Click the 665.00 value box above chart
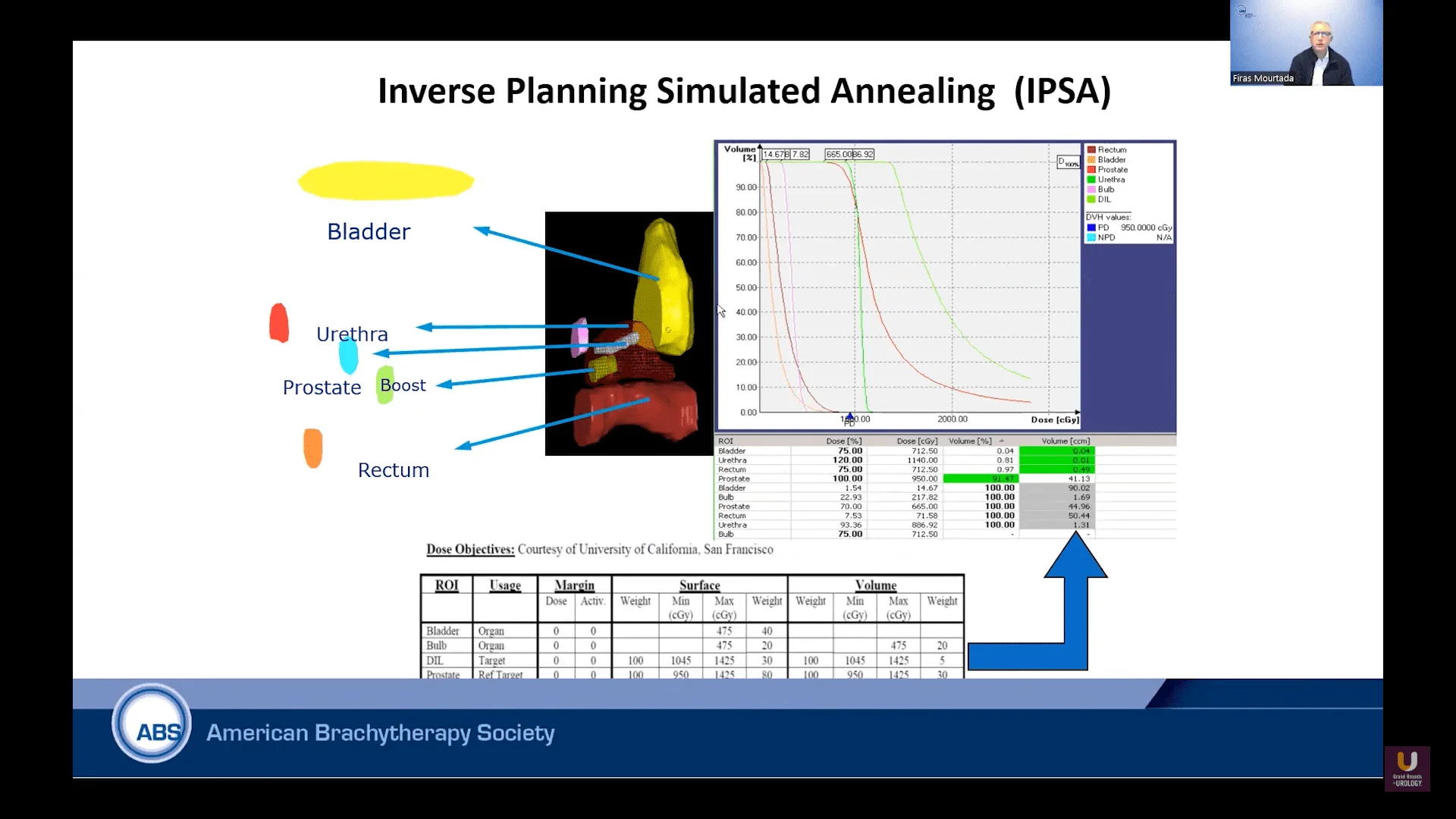This screenshot has width=1456, height=819. tap(838, 154)
